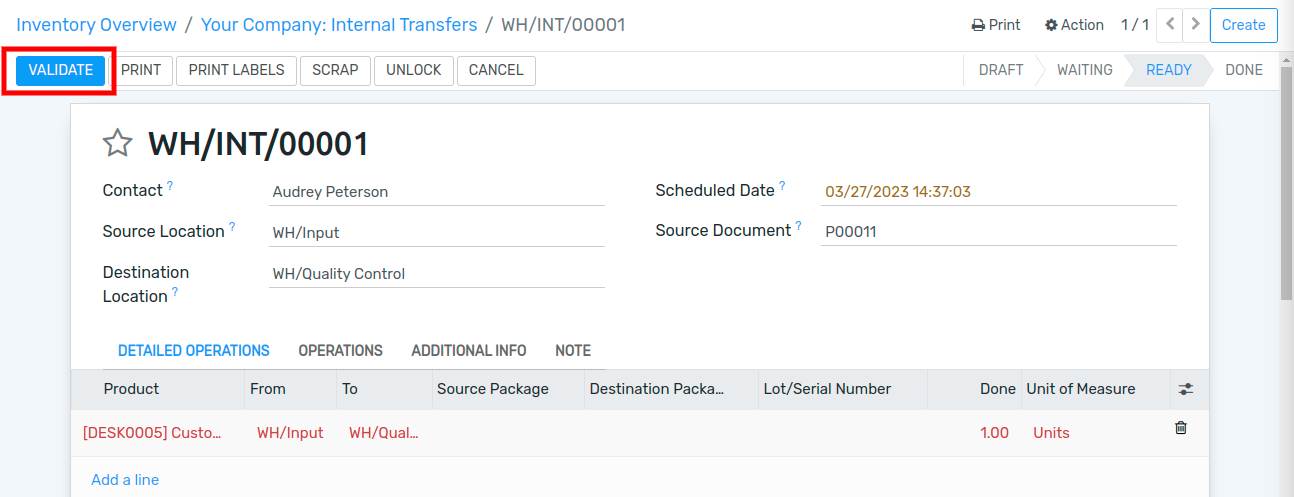Go to next record arrow

pos(1194,25)
